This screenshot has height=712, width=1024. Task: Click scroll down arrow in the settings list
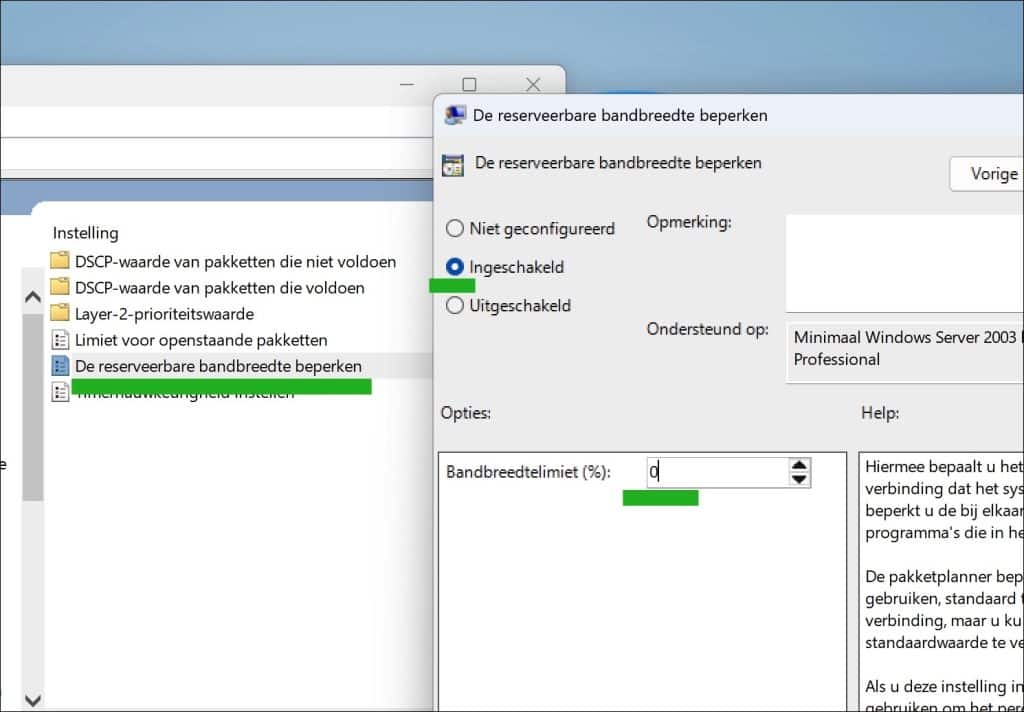pyautogui.click(x=33, y=700)
